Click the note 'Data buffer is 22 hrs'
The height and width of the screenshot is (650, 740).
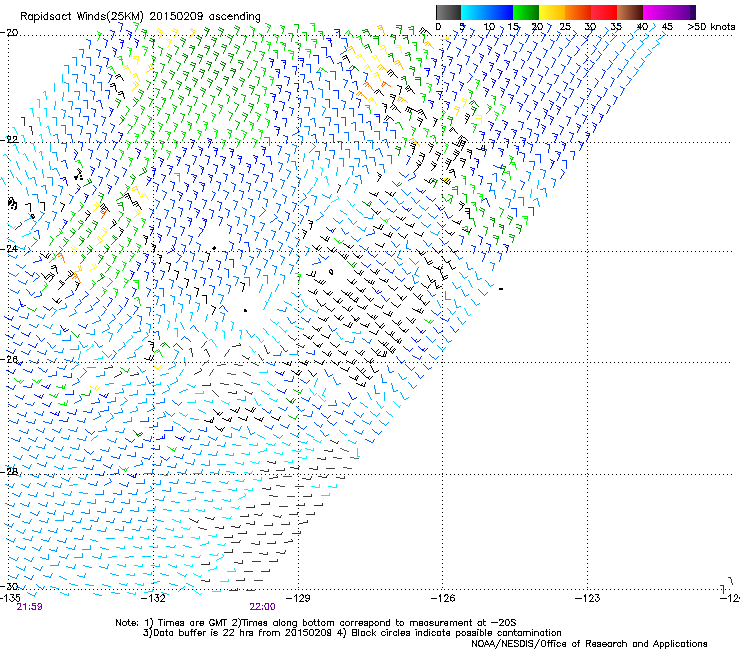click(x=204, y=633)
